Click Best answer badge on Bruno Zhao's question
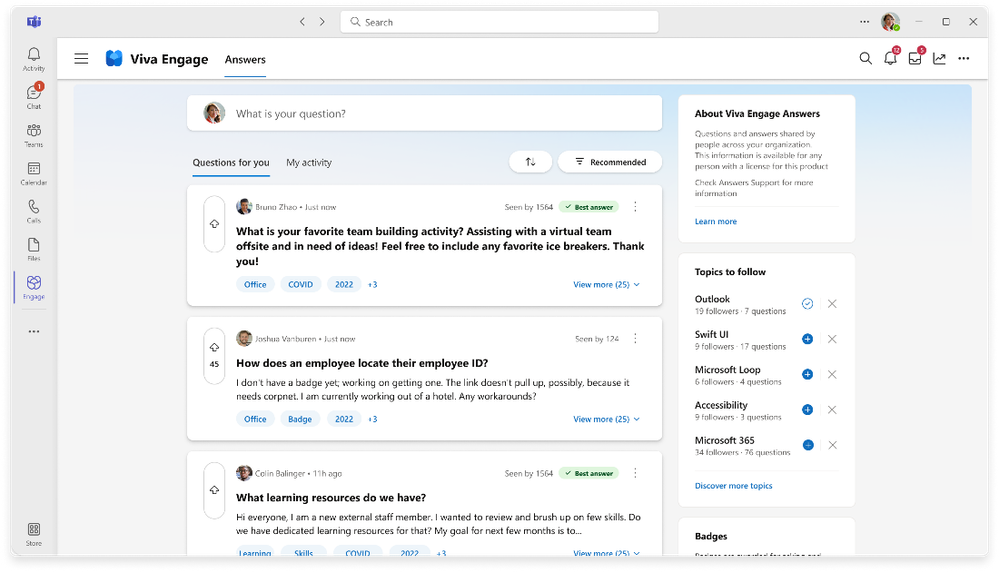 [589, 207]
